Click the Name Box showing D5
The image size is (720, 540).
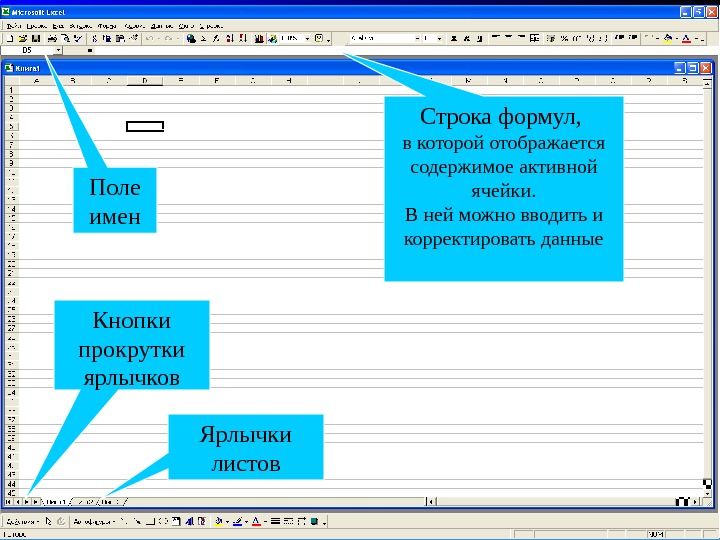tap(27, 50)
